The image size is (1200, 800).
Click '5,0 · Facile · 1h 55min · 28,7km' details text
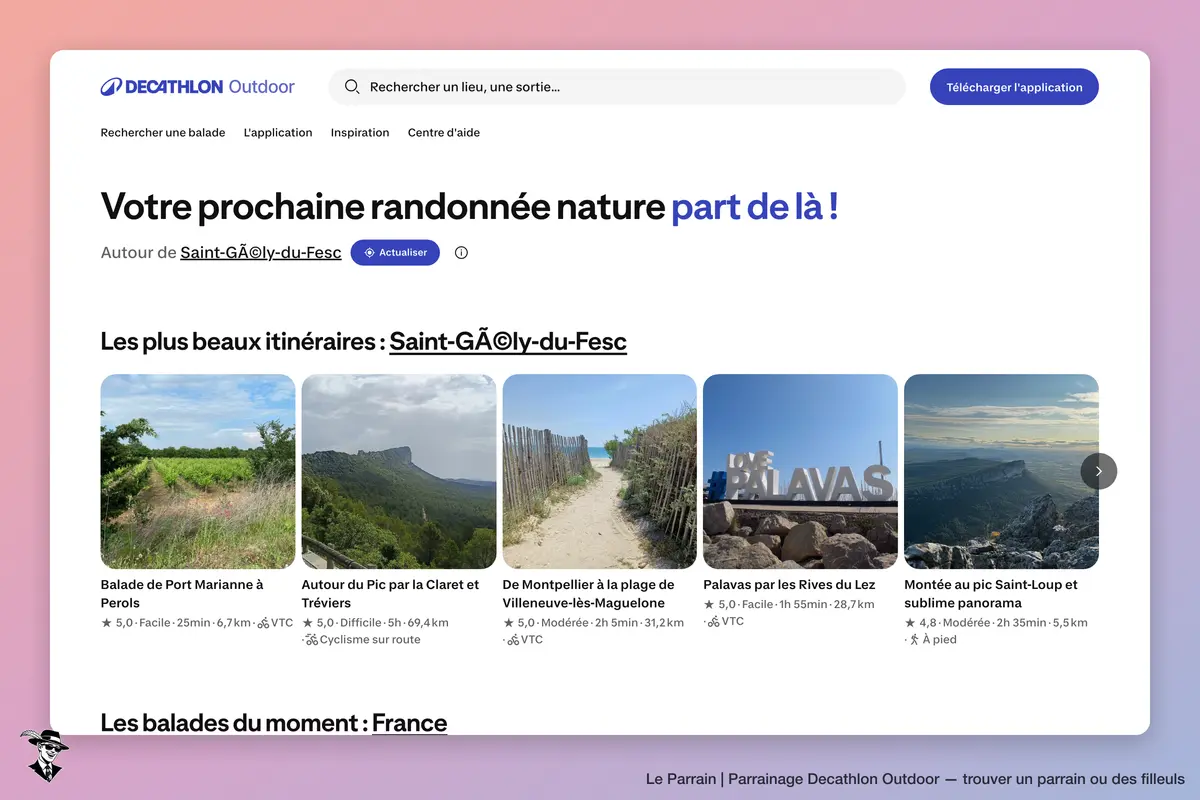(x=796, y=604)
